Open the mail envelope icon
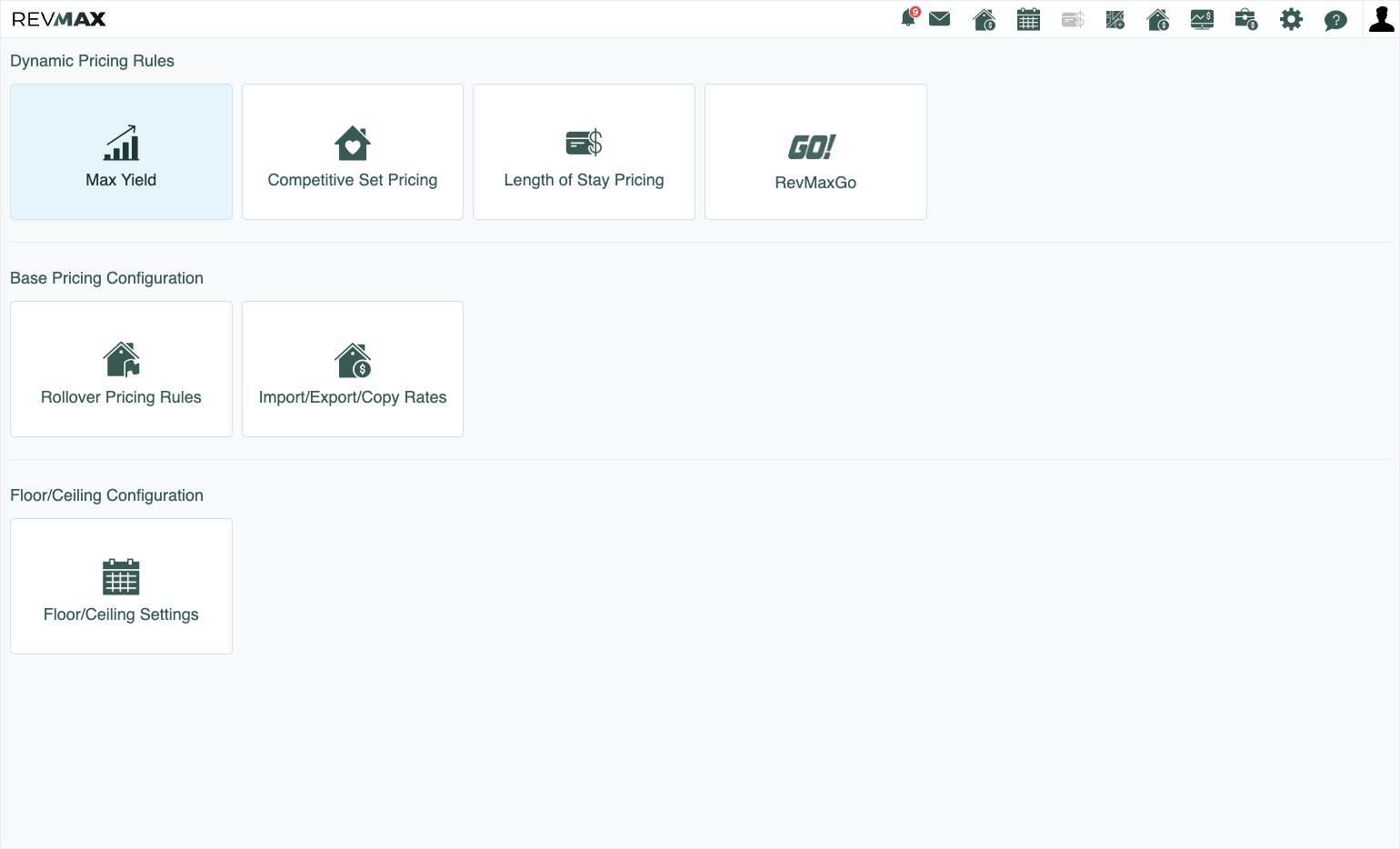Viewport: 1400px width, 849px height. (940, 19)
